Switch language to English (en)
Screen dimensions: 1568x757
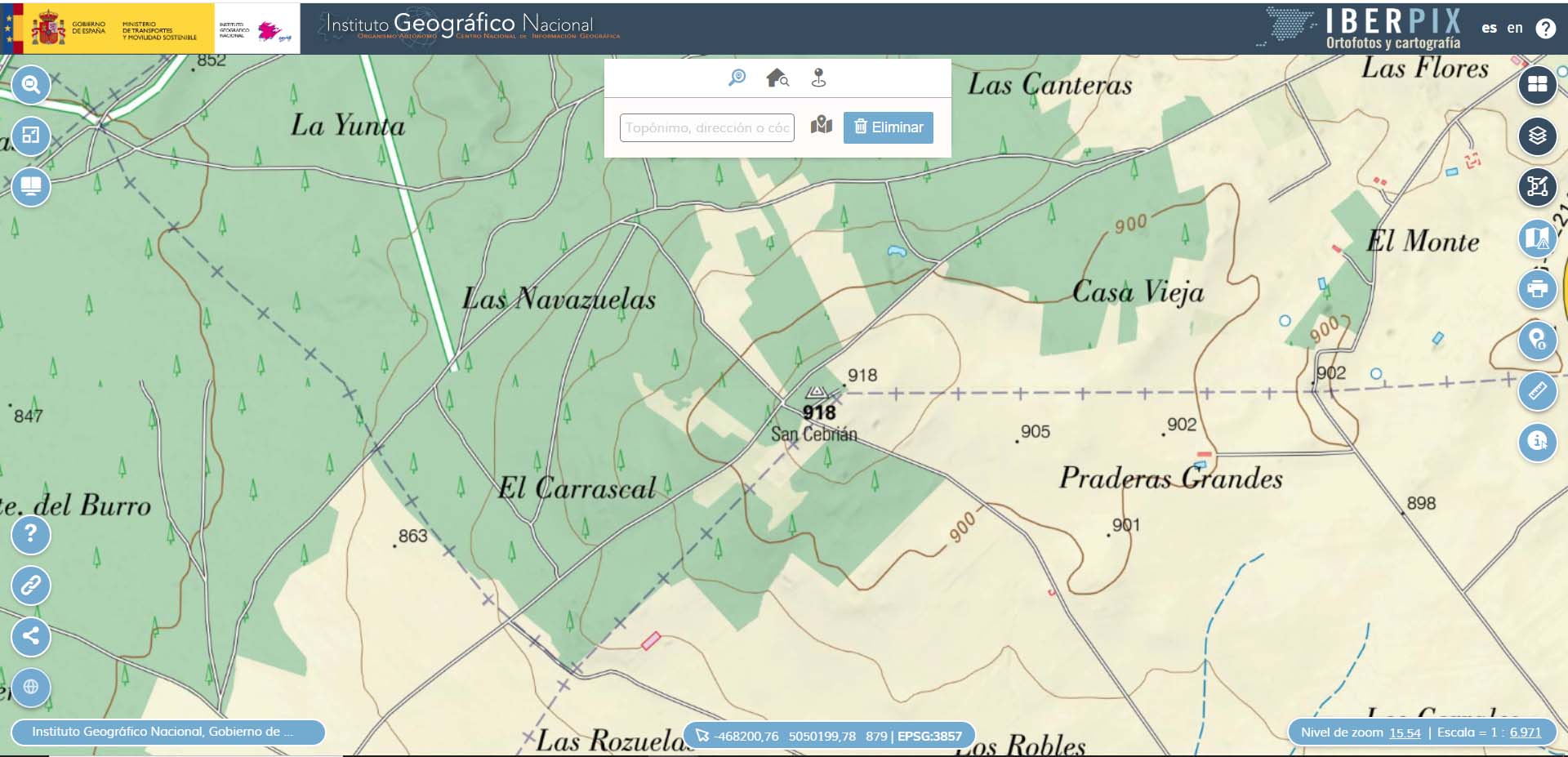pyautogui.click(x=1515, y=28)
